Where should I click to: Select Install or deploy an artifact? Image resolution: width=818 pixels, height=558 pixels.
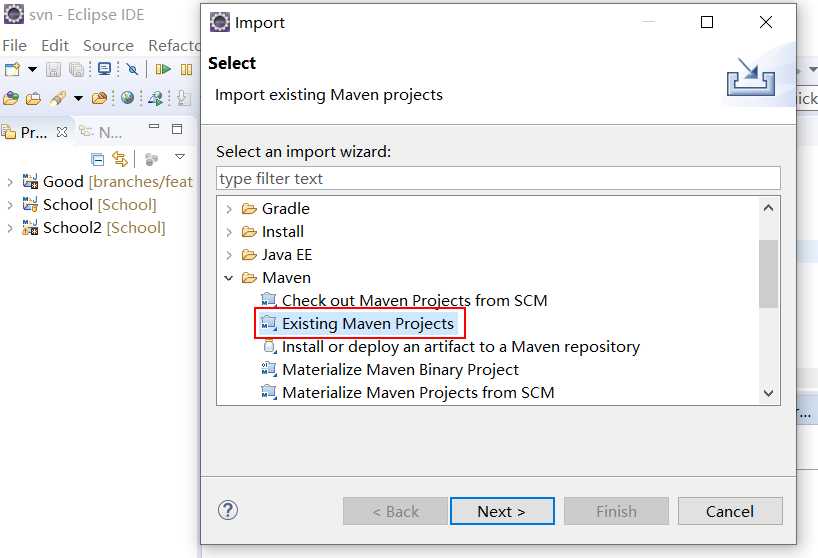(451, 346)
